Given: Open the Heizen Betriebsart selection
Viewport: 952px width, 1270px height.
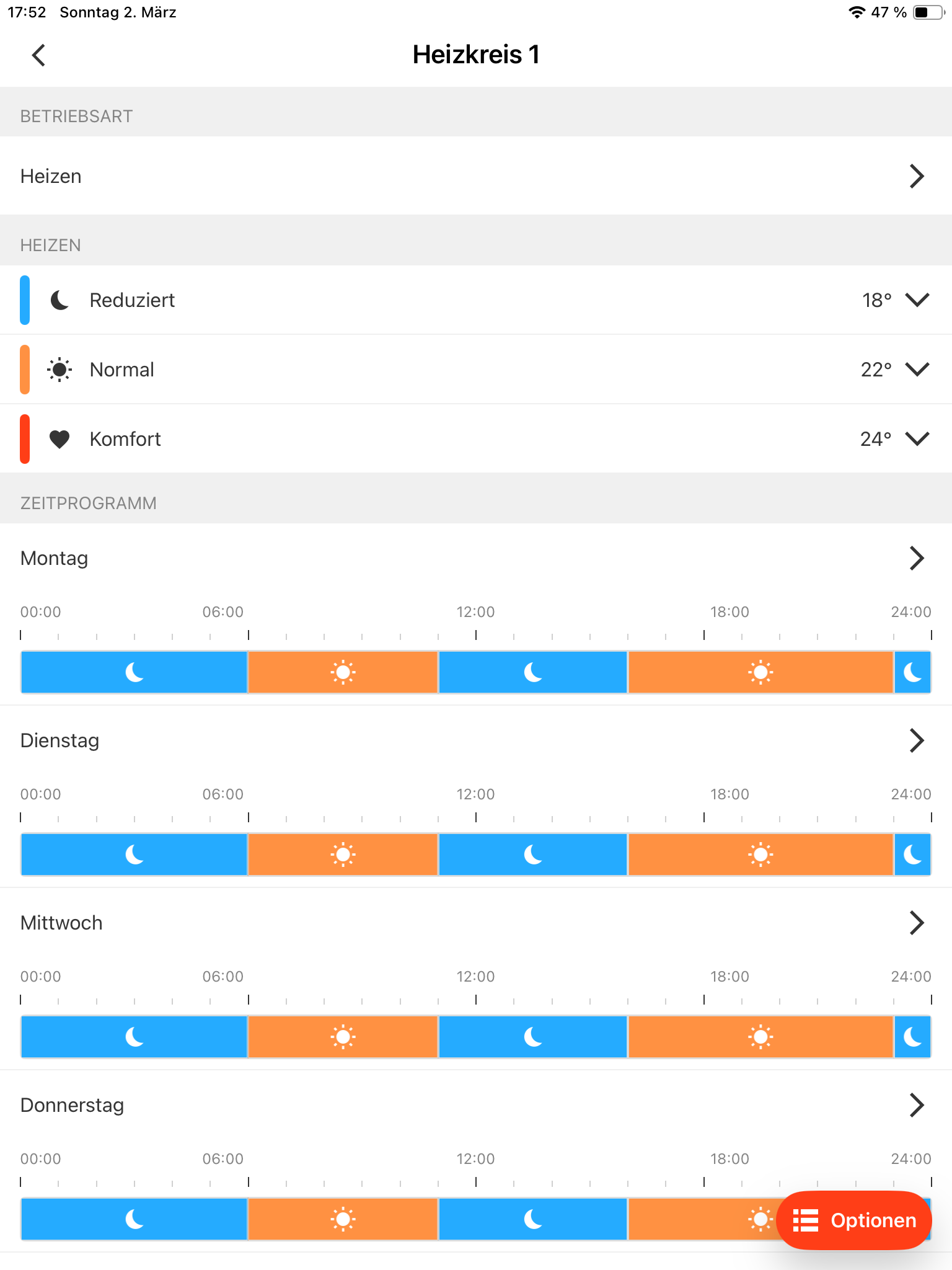Looking at the screenshot, I should [x=476, y=176].
